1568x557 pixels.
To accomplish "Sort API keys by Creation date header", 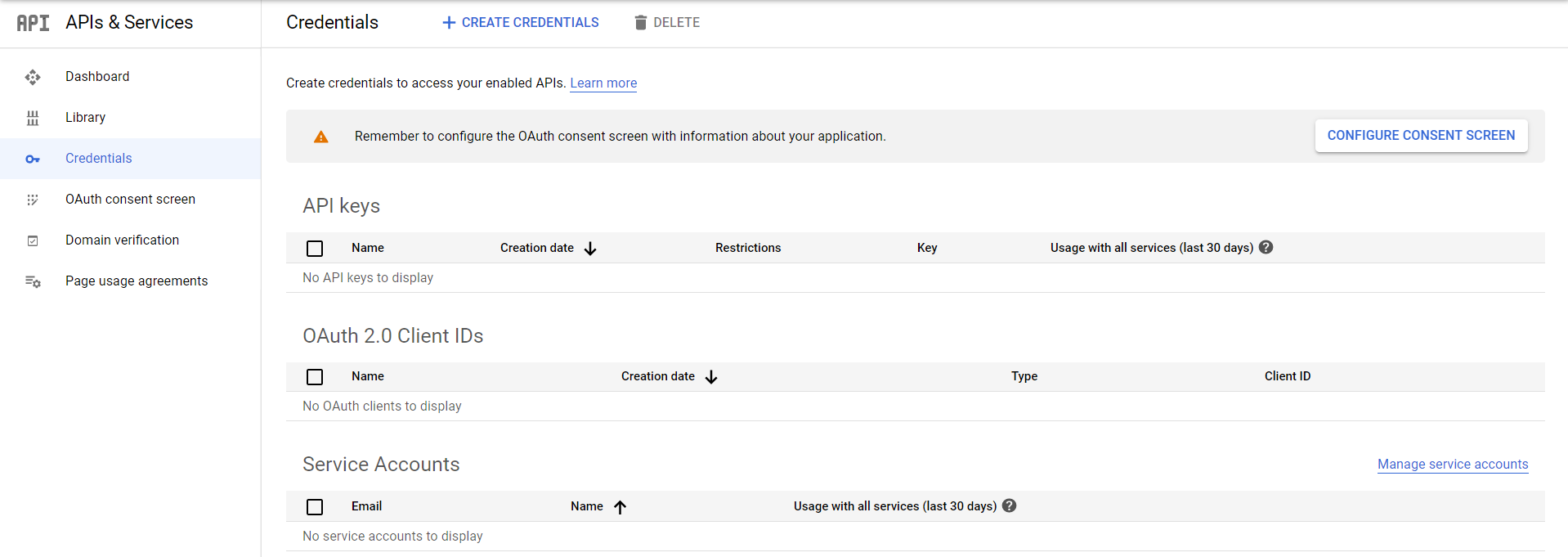I will 537,248.
